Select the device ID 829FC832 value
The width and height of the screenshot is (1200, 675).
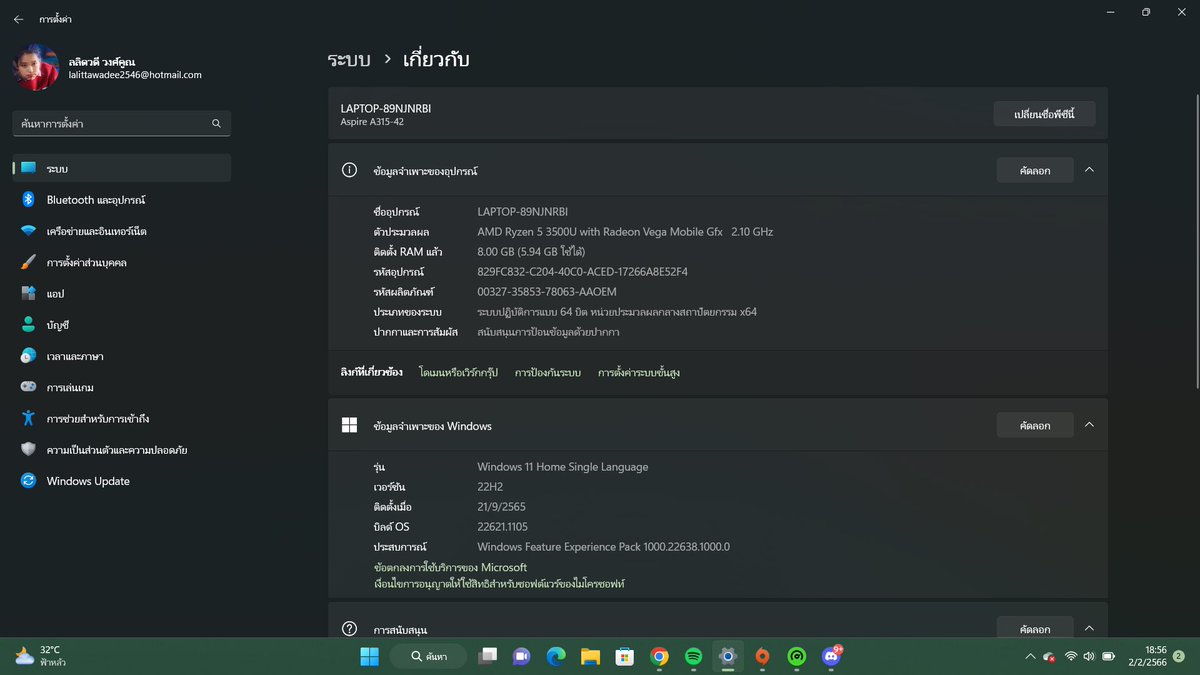(582, 272)
